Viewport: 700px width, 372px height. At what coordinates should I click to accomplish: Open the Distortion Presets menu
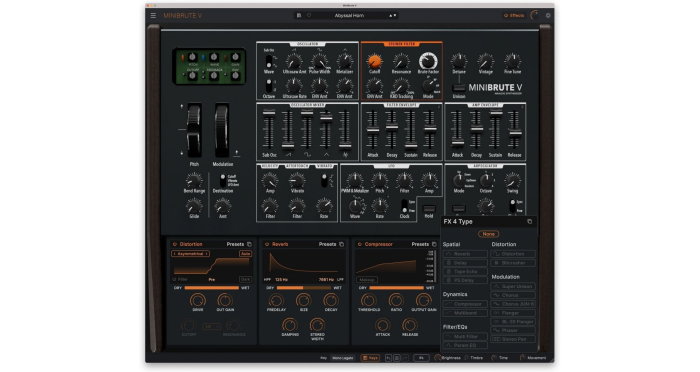tap(235, 244)
